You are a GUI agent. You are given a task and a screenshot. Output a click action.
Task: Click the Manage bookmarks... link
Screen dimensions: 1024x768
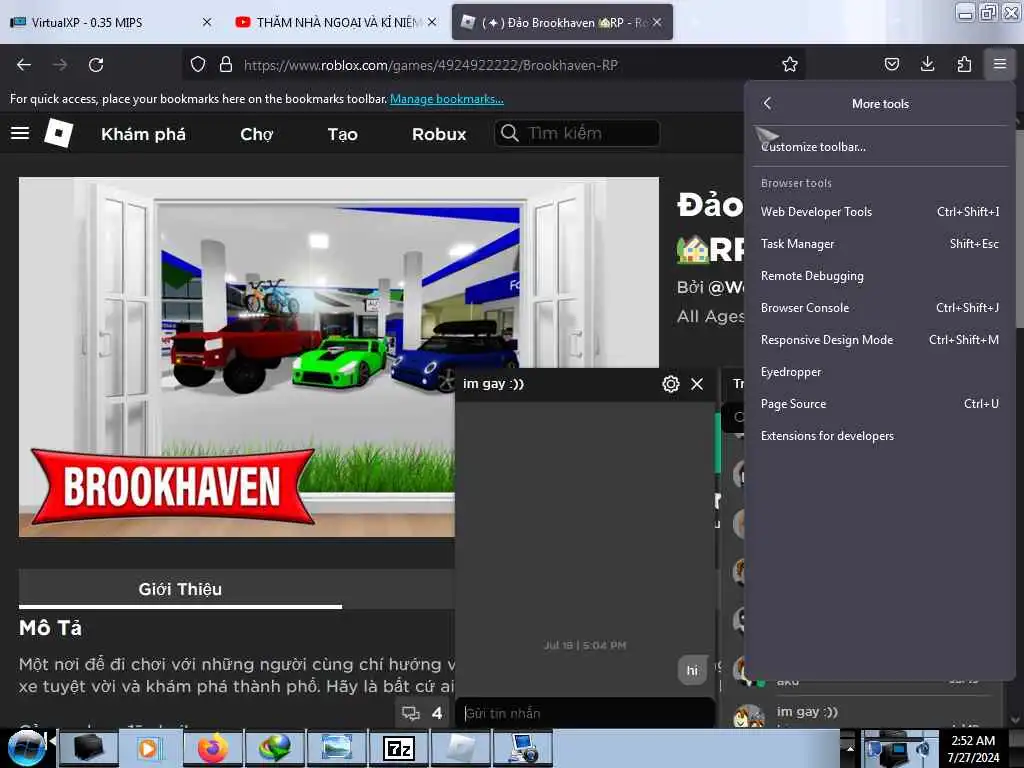click(447, 99)
